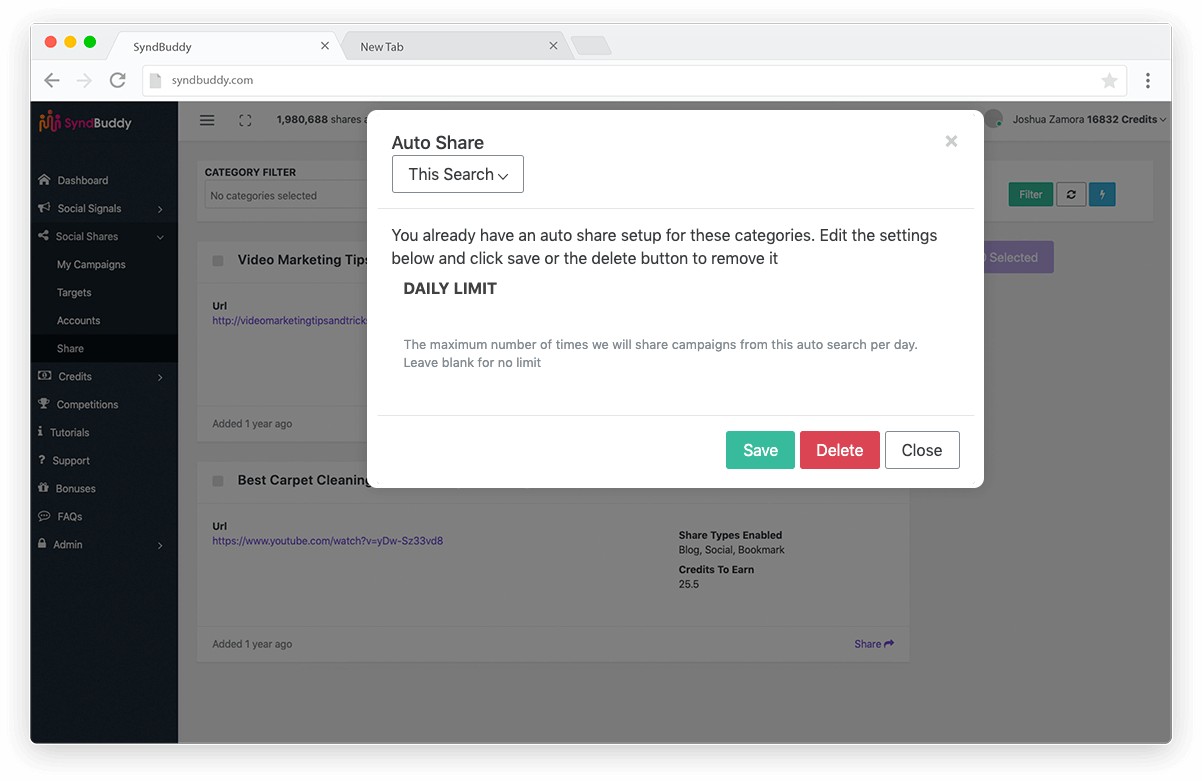The width and height of the screenshot is (1202, 781).
Task: Open My Campaigns in the sidebar
Action: (91, 264)
